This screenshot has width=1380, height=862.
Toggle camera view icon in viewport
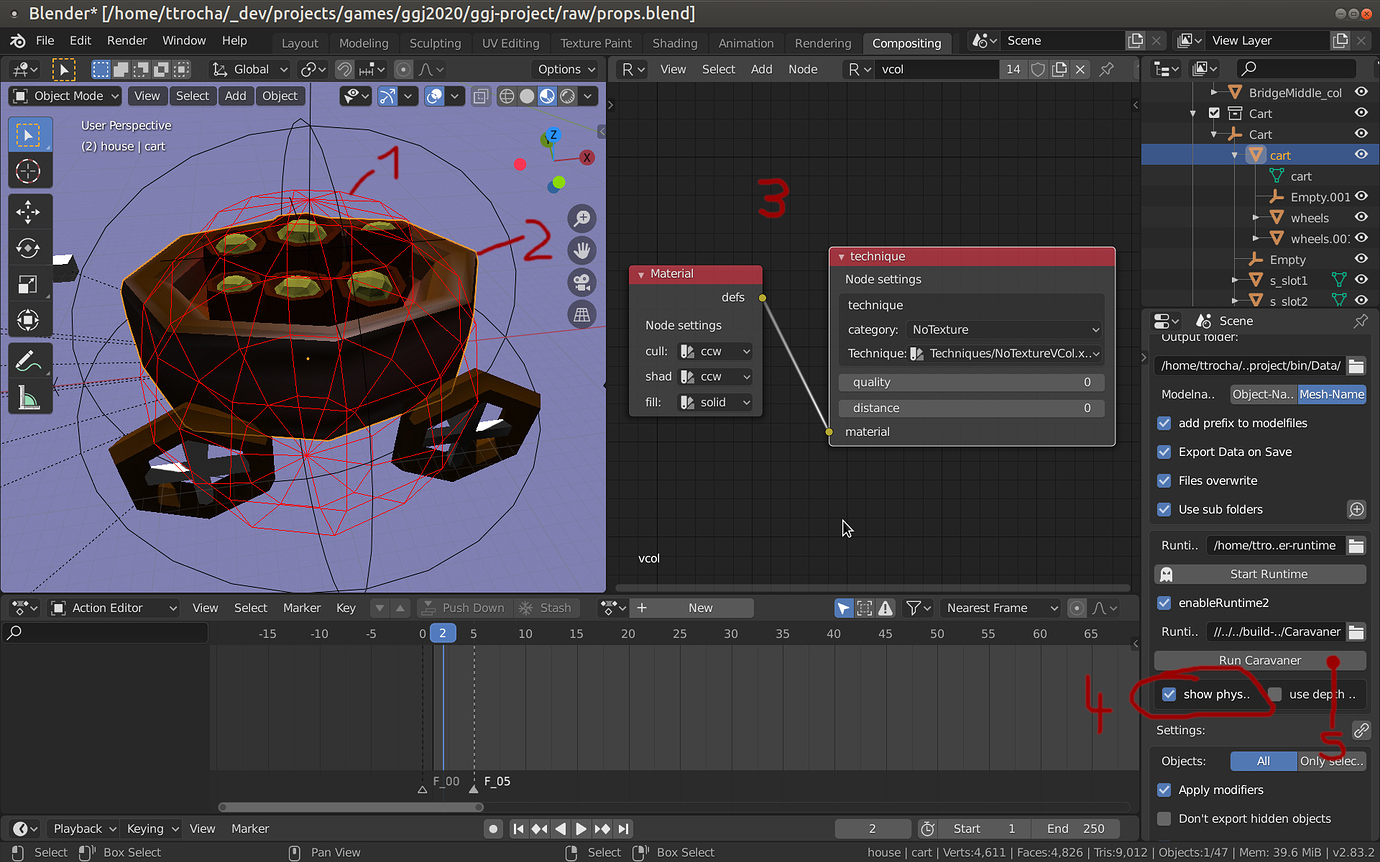582,282
